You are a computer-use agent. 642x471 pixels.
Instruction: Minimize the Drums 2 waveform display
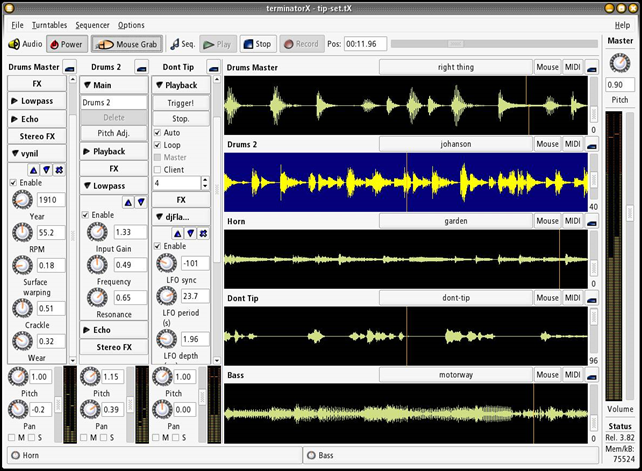click(593, 143)
